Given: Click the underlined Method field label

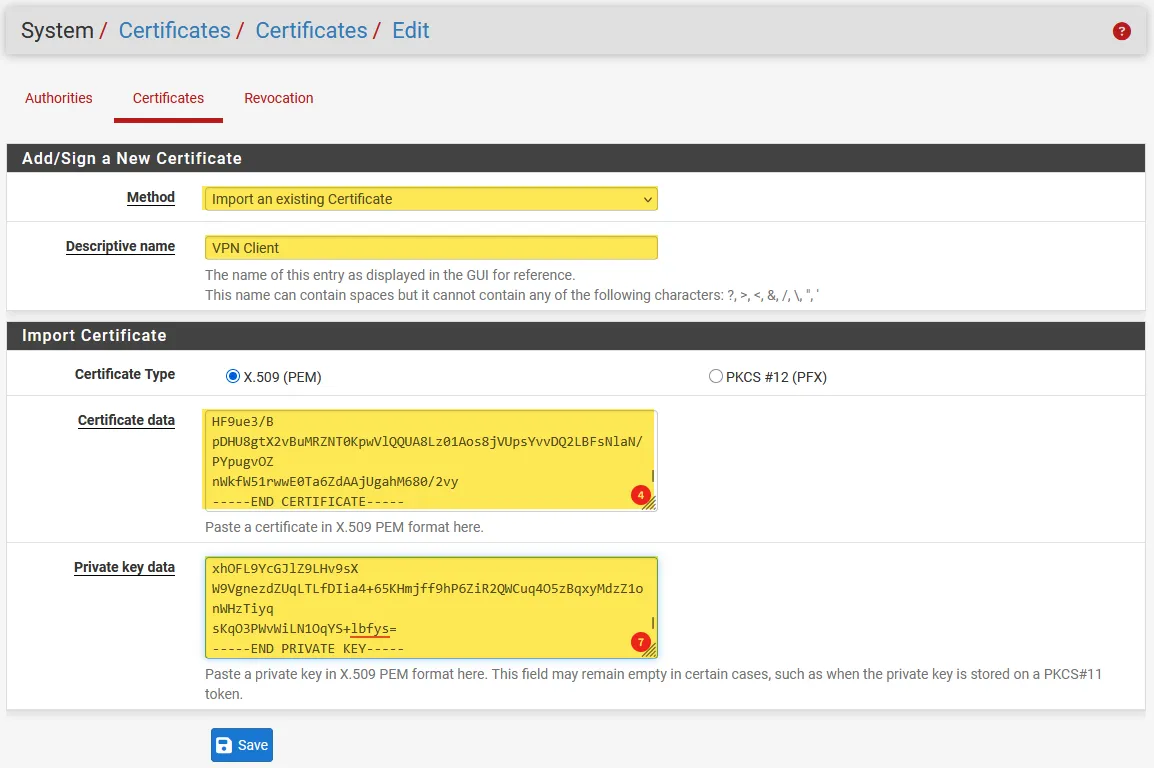Looking at the screenshot, I should pos(150,198).
